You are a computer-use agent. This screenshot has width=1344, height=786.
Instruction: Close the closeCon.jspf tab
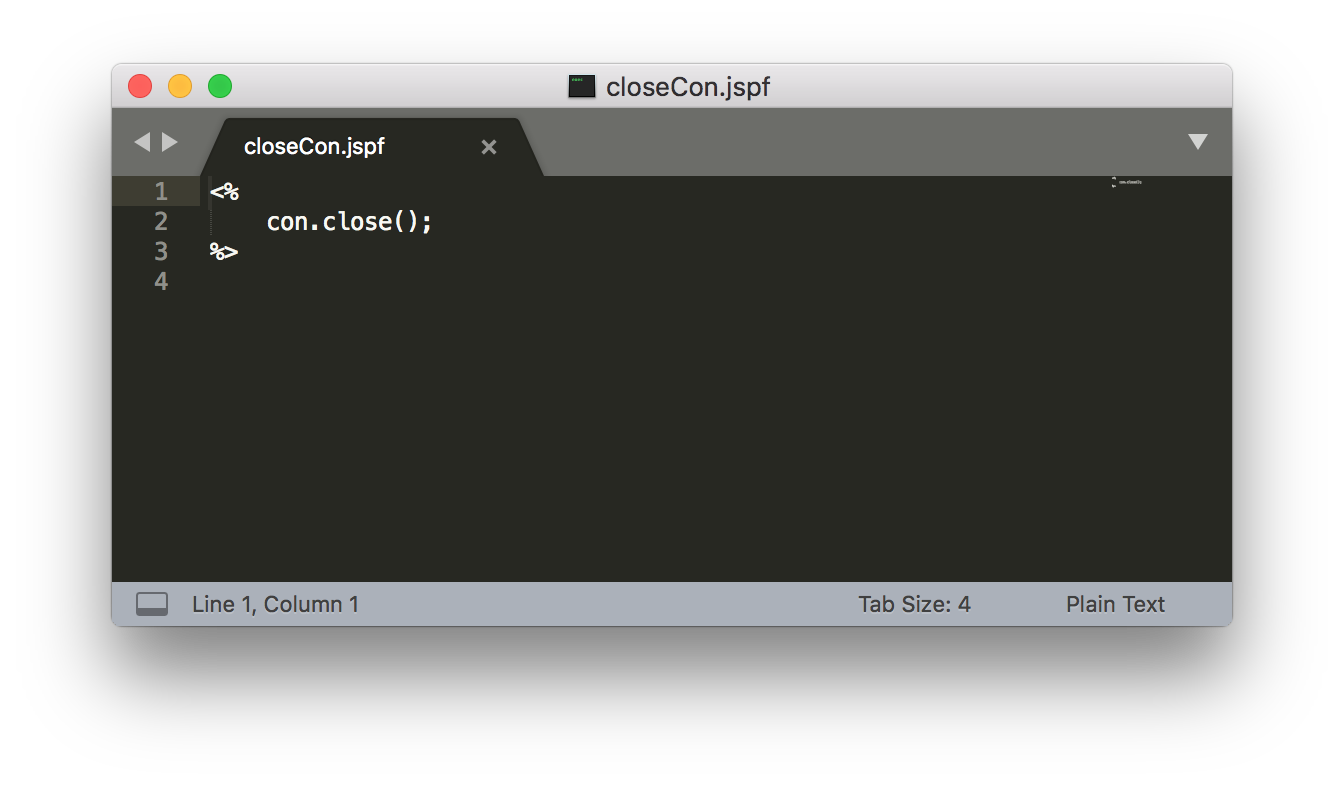click(489, 147)
